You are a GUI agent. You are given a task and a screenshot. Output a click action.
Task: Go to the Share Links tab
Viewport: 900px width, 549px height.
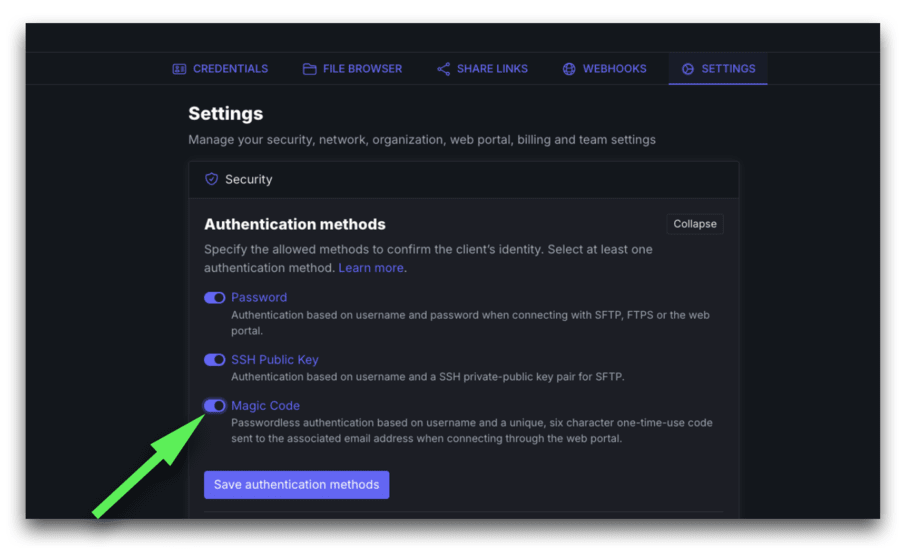492,69
